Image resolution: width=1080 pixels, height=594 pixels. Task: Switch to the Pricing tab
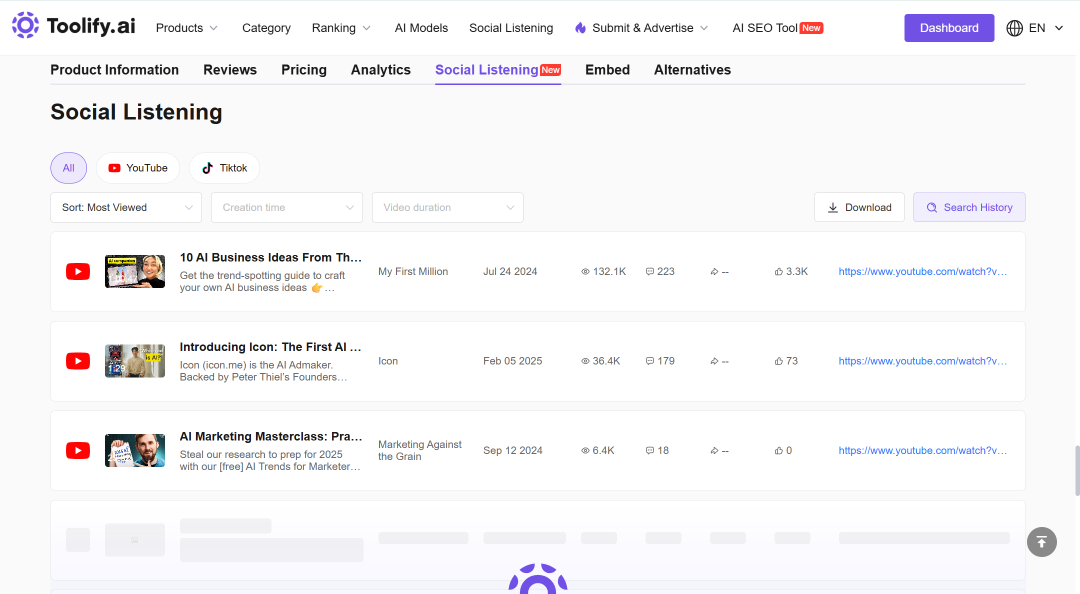click(x=304, y=70)
